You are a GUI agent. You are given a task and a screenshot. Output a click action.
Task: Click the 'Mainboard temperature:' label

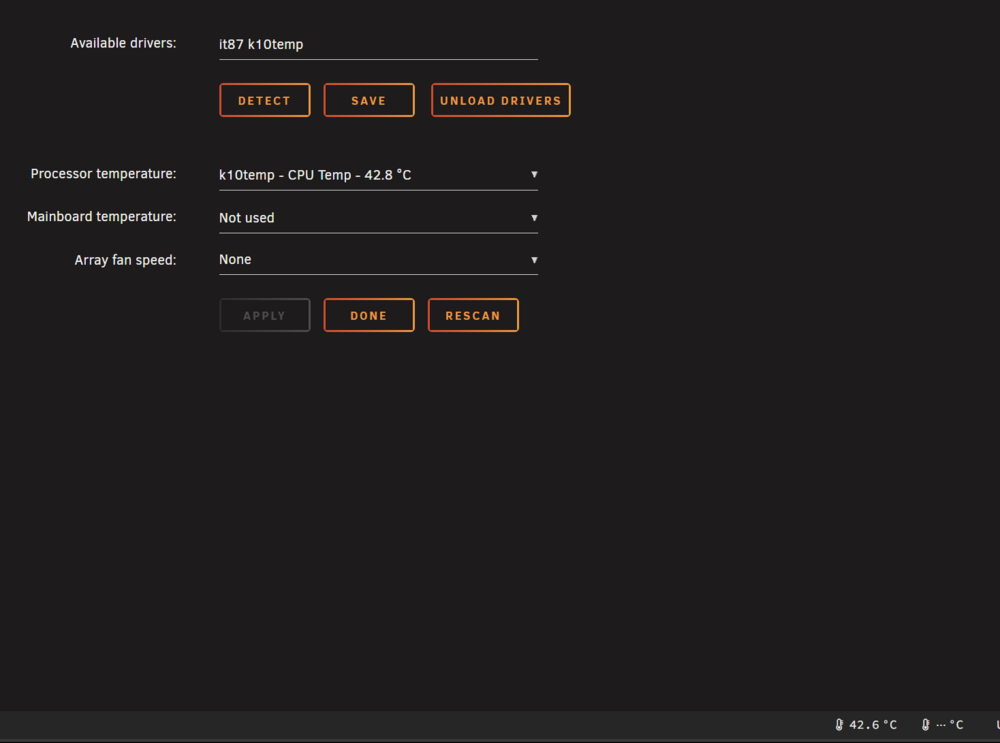[101, 217]
